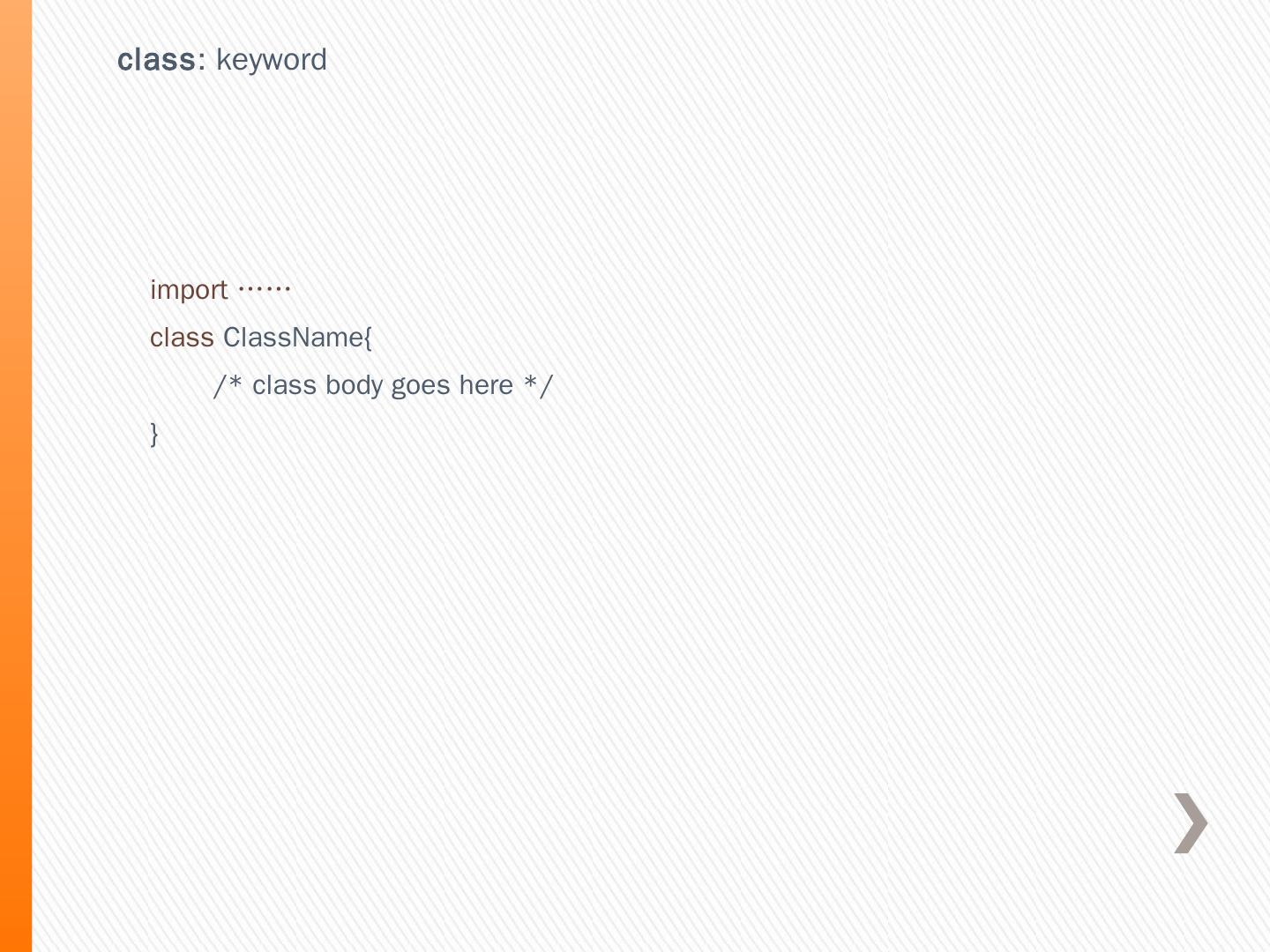Select the word 'goes' in the comment
The width and height of the screenshot is (1270, 952).
pos(421,386)
